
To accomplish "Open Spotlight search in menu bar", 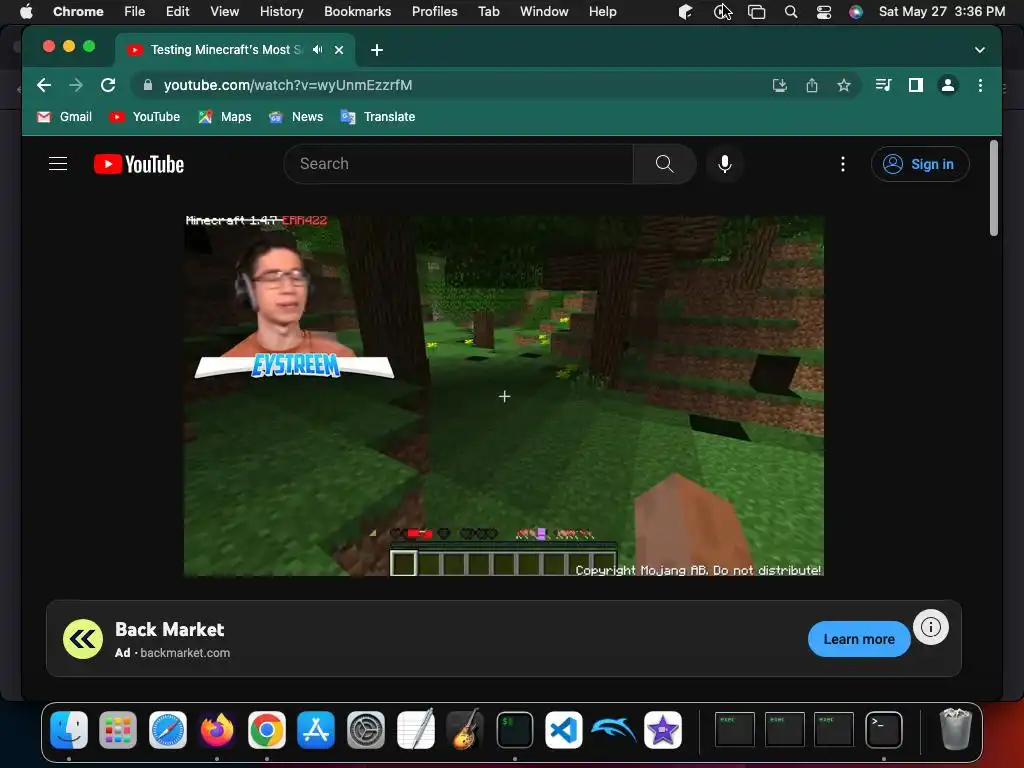I will point(790,11).
